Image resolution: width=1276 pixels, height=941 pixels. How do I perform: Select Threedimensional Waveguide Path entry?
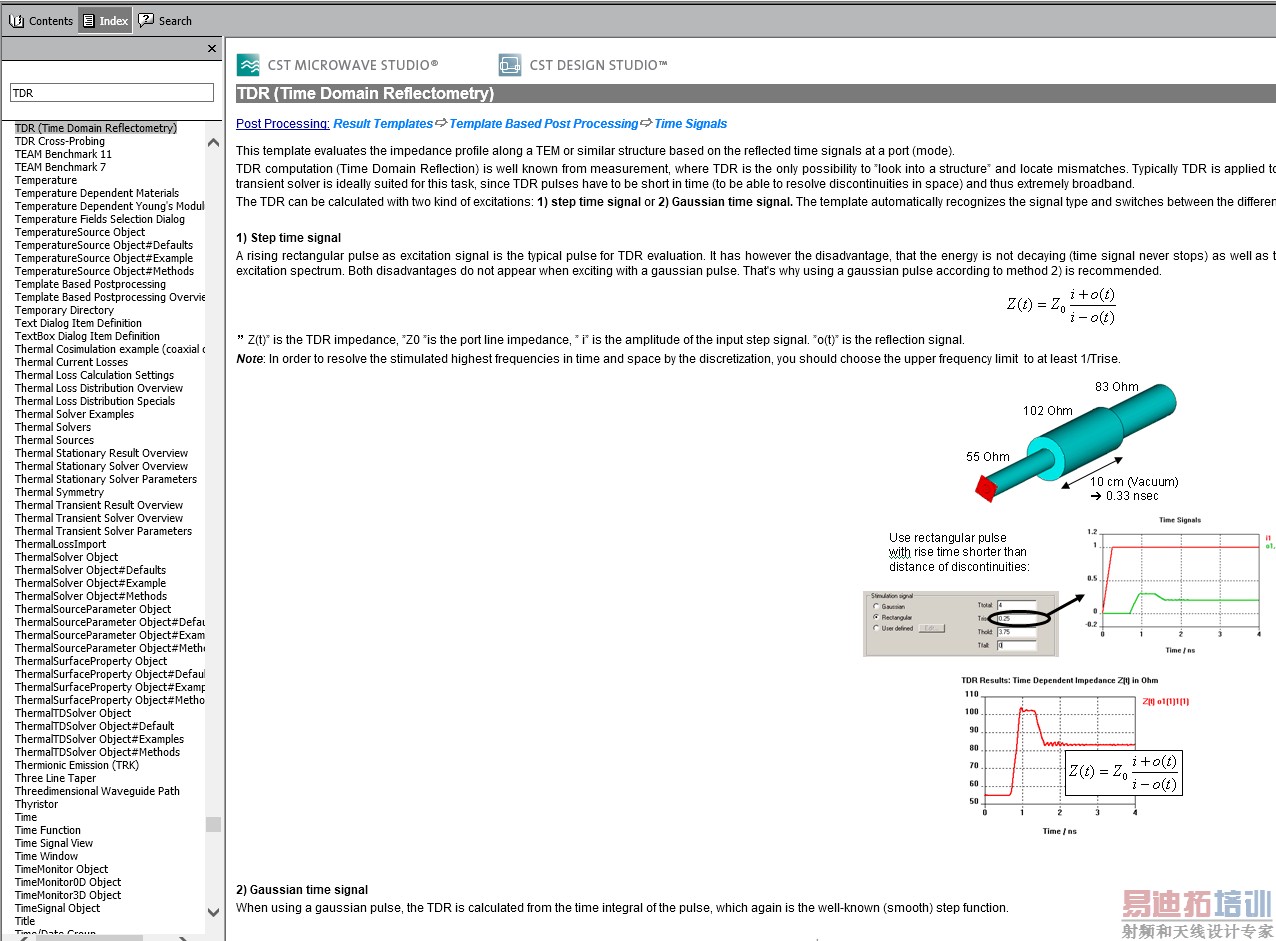[98, 791]
